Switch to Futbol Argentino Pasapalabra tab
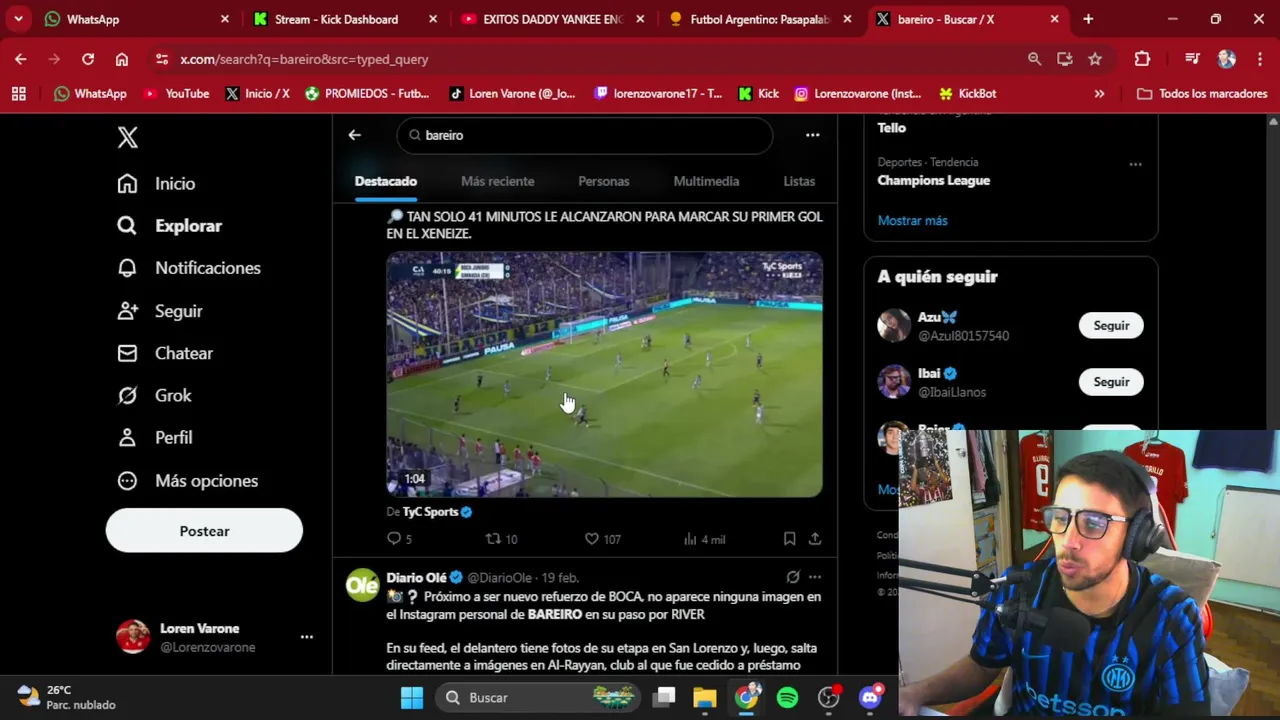This screenshot has height=720, width=1280. [759, 19]
